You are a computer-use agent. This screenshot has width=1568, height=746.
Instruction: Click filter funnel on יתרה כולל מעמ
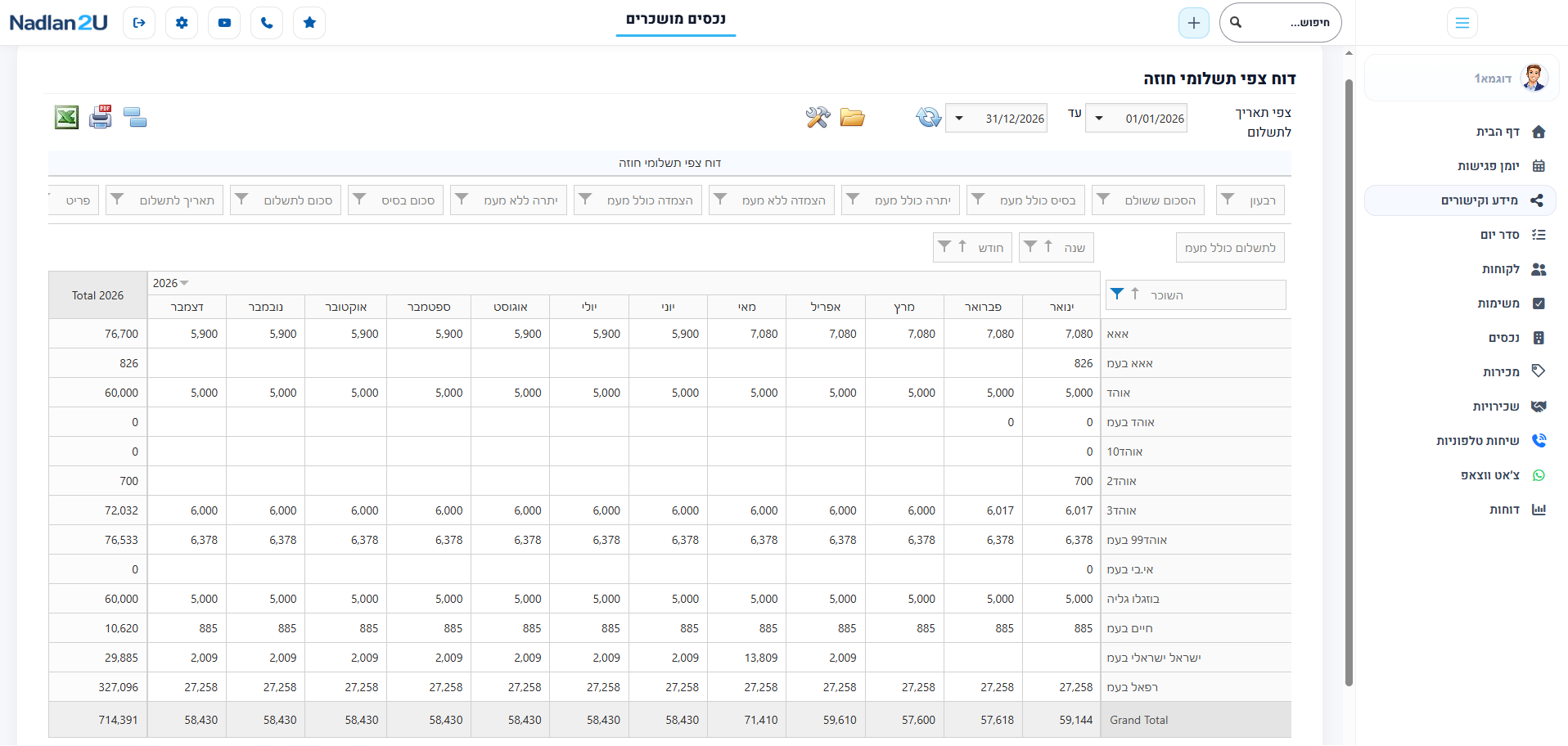tap(853, 199)
